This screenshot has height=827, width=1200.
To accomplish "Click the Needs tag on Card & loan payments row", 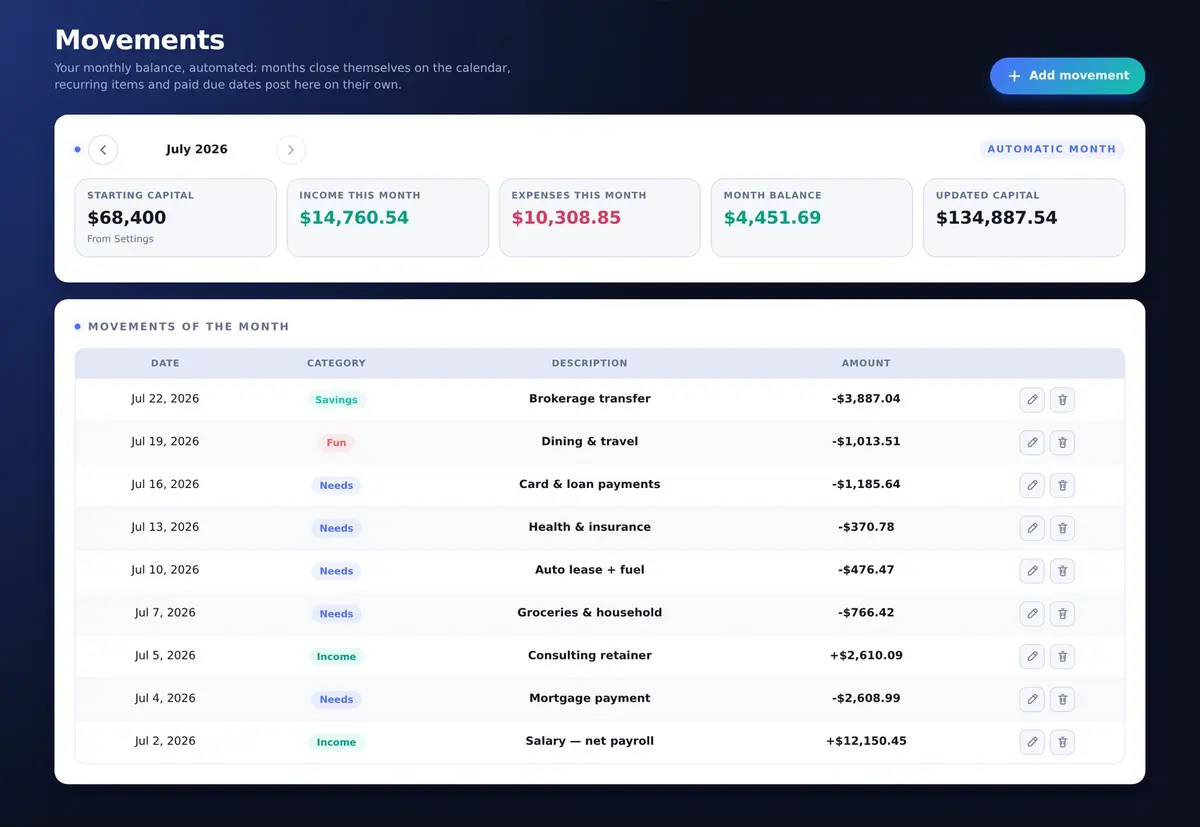I will pos(336,486).
